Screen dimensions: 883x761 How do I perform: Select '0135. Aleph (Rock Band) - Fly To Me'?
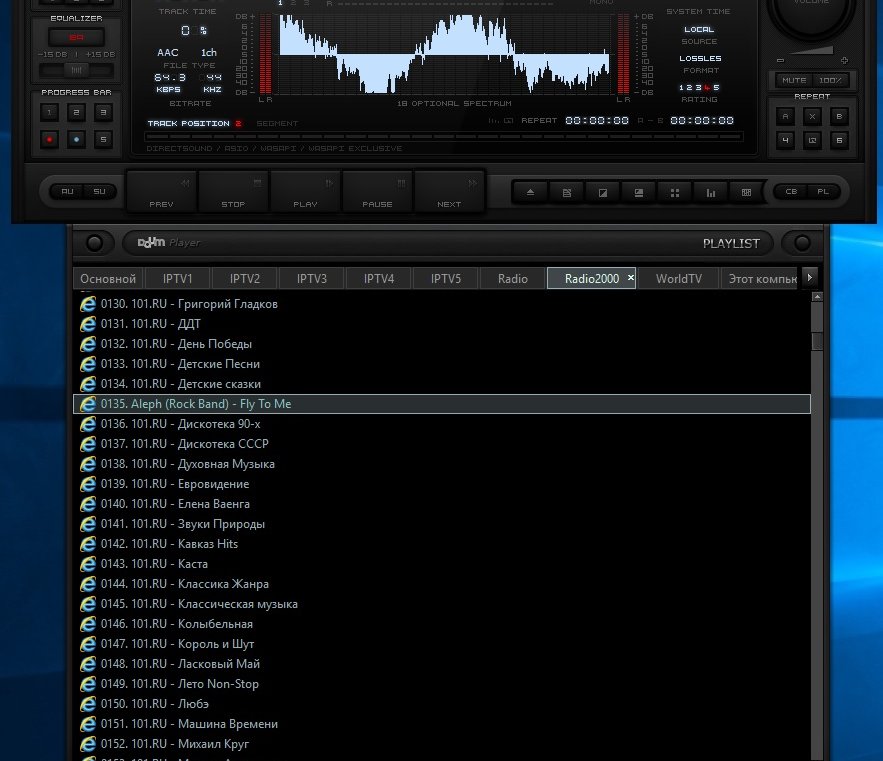[x=442, y=404]
